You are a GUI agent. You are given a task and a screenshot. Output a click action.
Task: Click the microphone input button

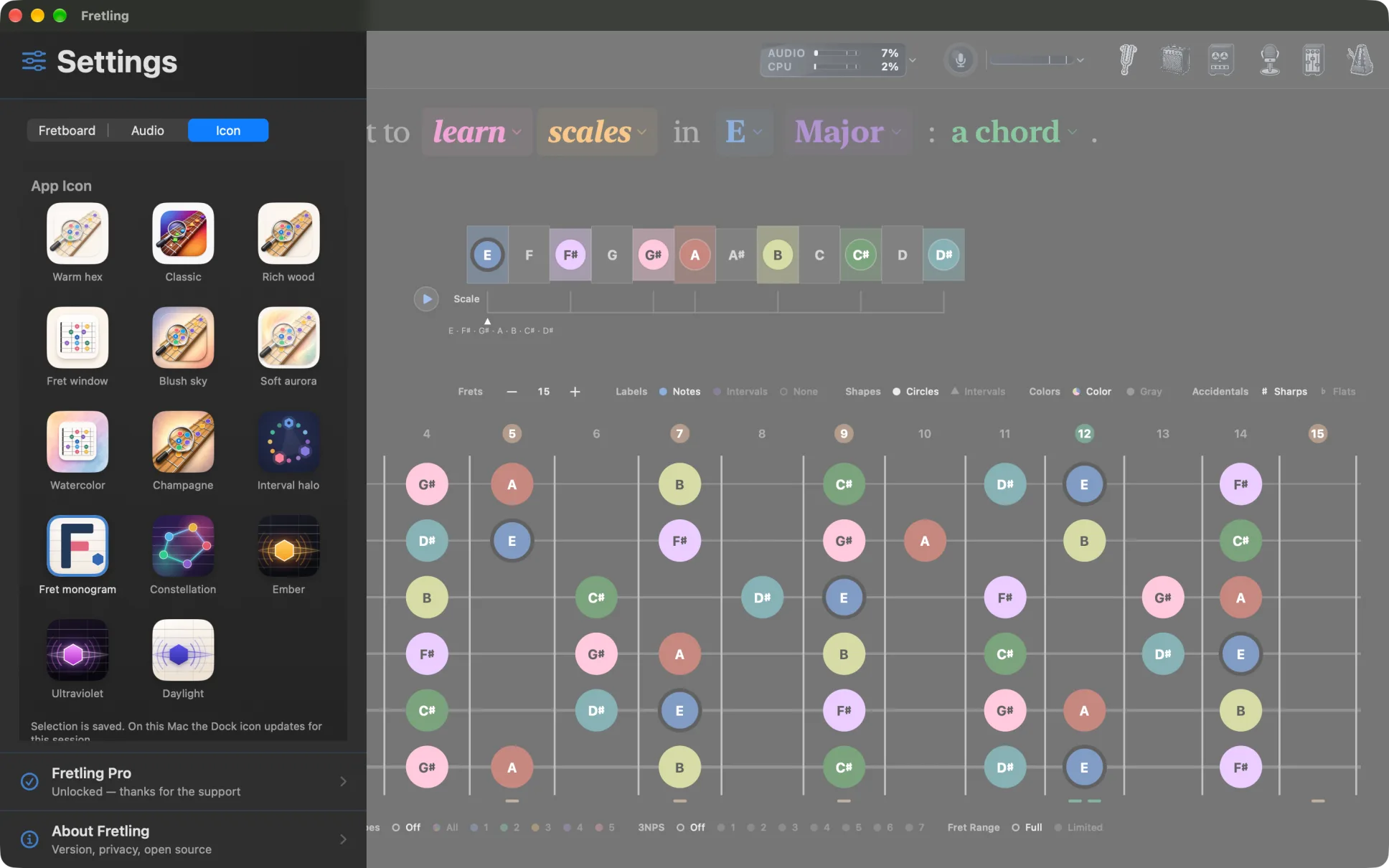coord(960,60)
